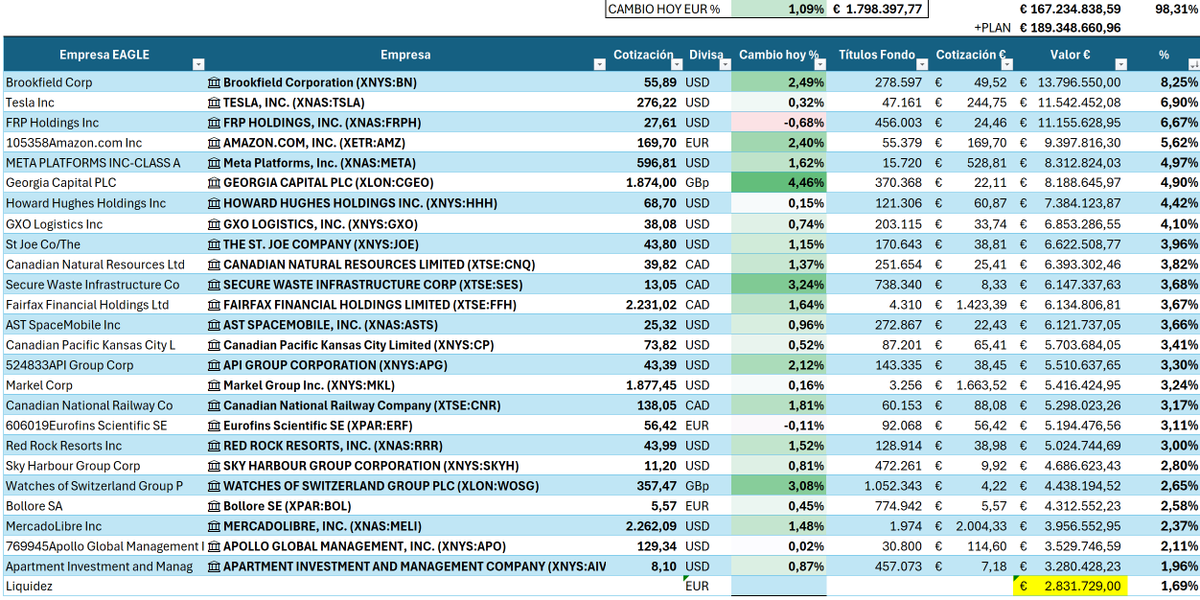The width and height of the screenshot is (1200, 600).
Task: Open the Valor € column filter dropdown
Action: click(x=1119, y=64)
